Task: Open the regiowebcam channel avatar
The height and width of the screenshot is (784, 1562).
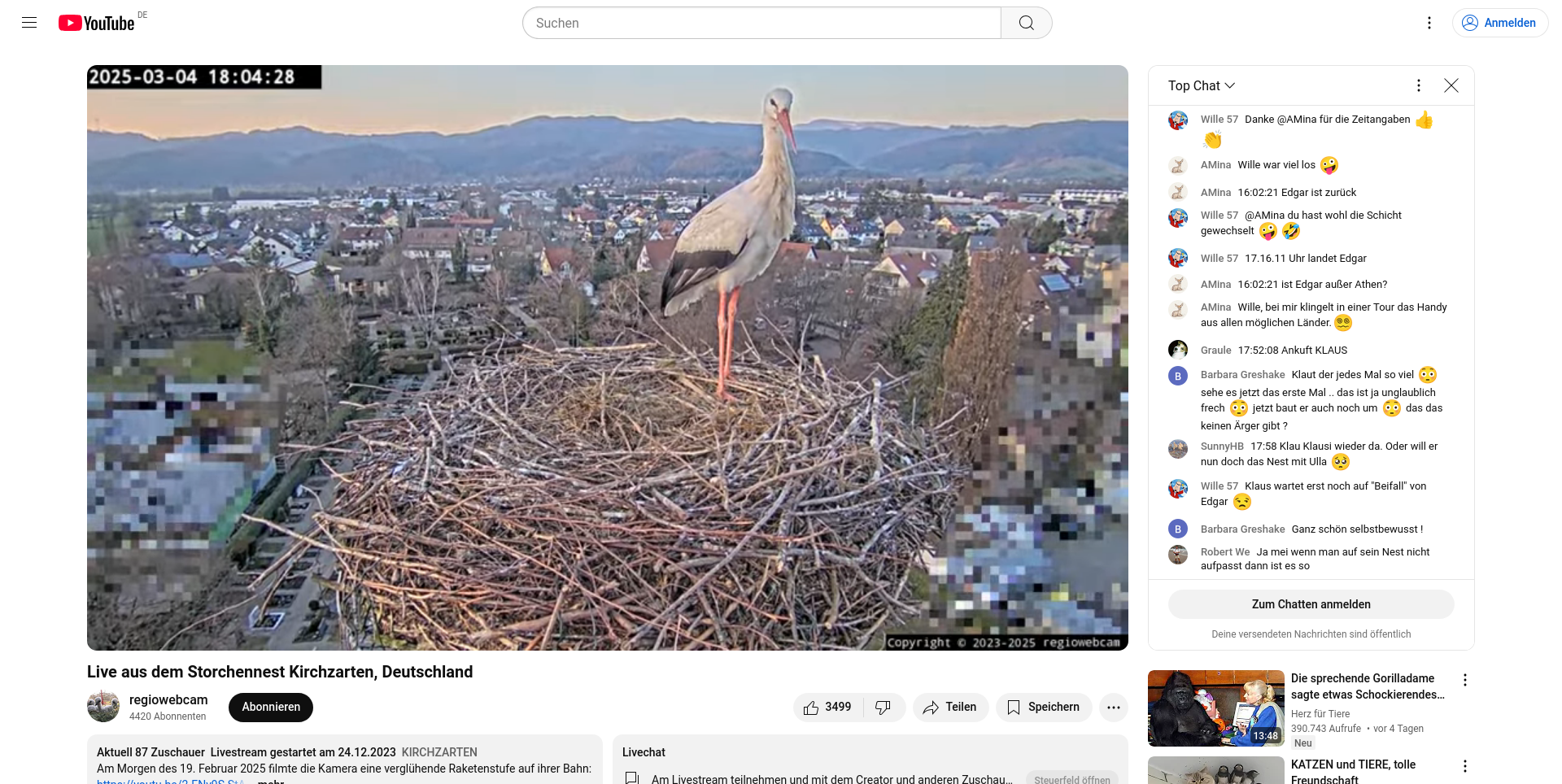Action: (103, 706)
